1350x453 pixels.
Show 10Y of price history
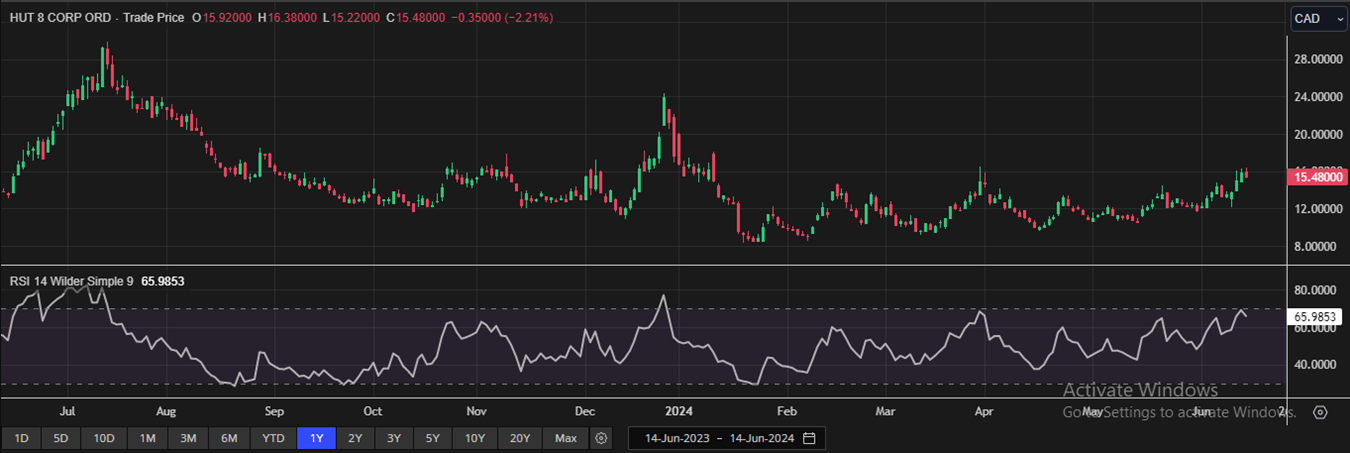(x=474, y=438)
